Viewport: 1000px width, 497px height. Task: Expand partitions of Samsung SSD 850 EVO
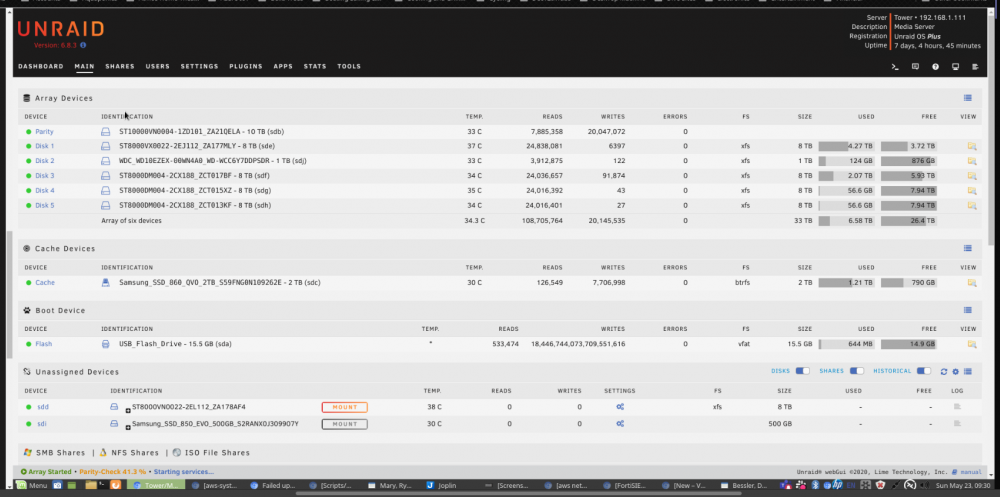click(128, 427)
